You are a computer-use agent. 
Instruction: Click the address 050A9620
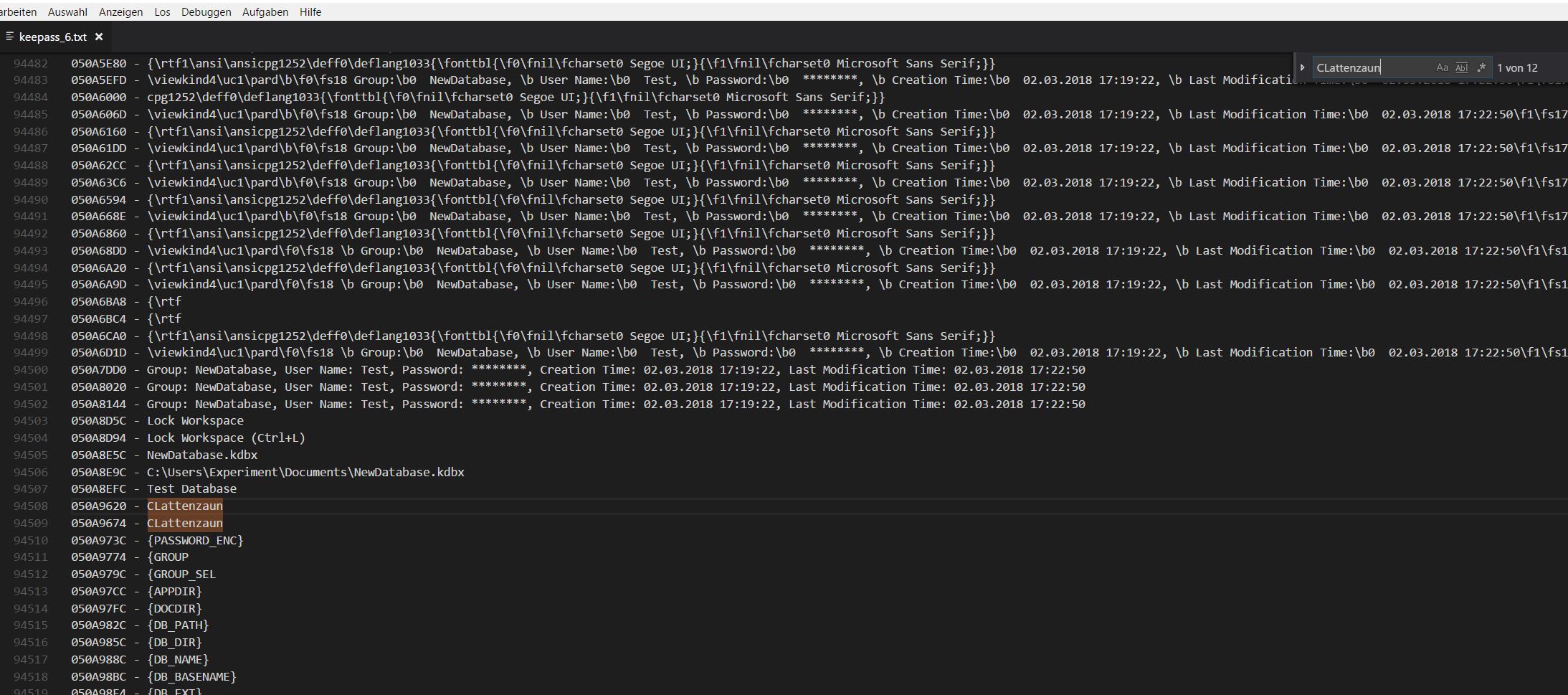(x=98, y=506)
